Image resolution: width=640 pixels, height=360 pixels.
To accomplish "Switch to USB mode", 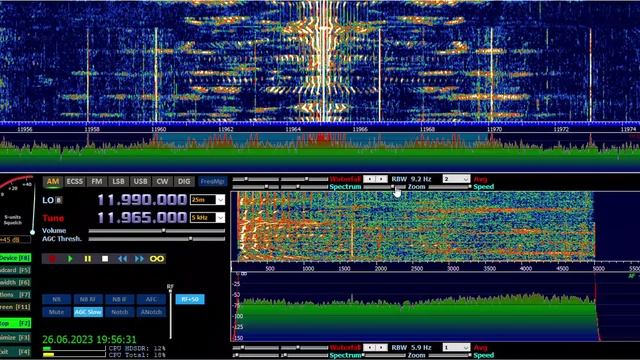I will [x=140, y=182].
